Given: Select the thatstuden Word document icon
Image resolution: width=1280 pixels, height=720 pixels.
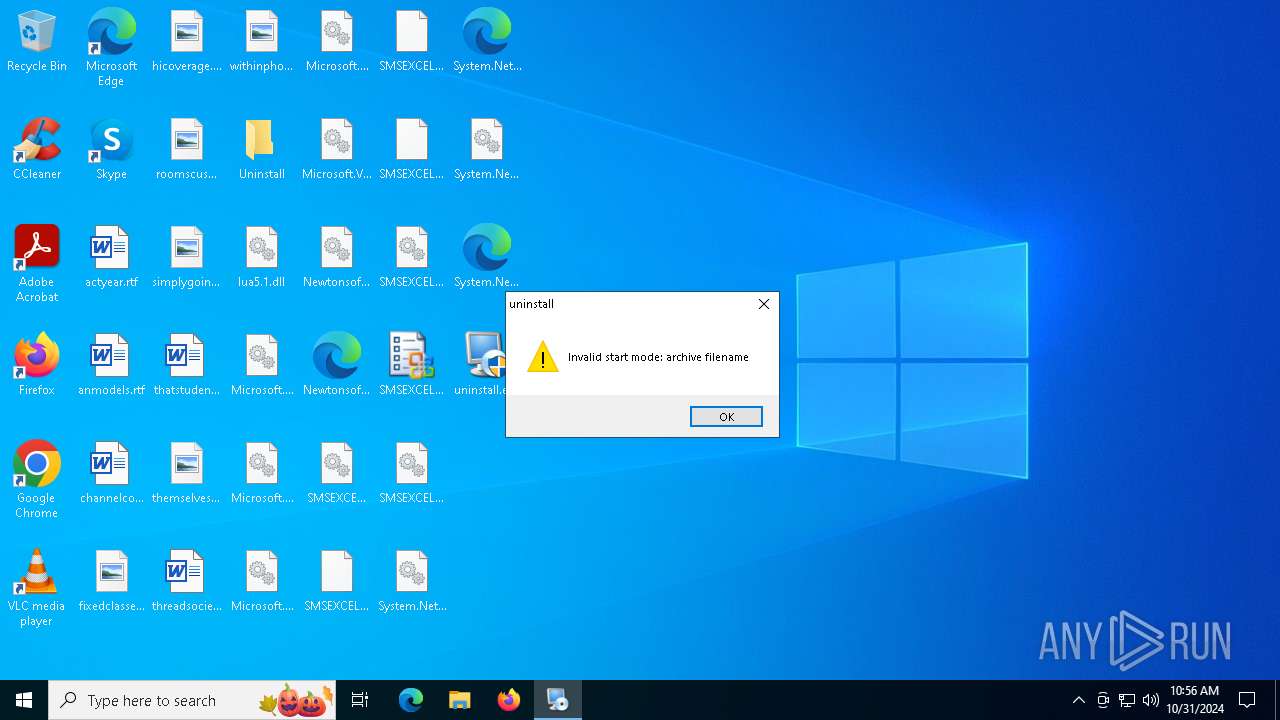Looking at the screenshot, I should pyautogui.click(x=187, y=366).
